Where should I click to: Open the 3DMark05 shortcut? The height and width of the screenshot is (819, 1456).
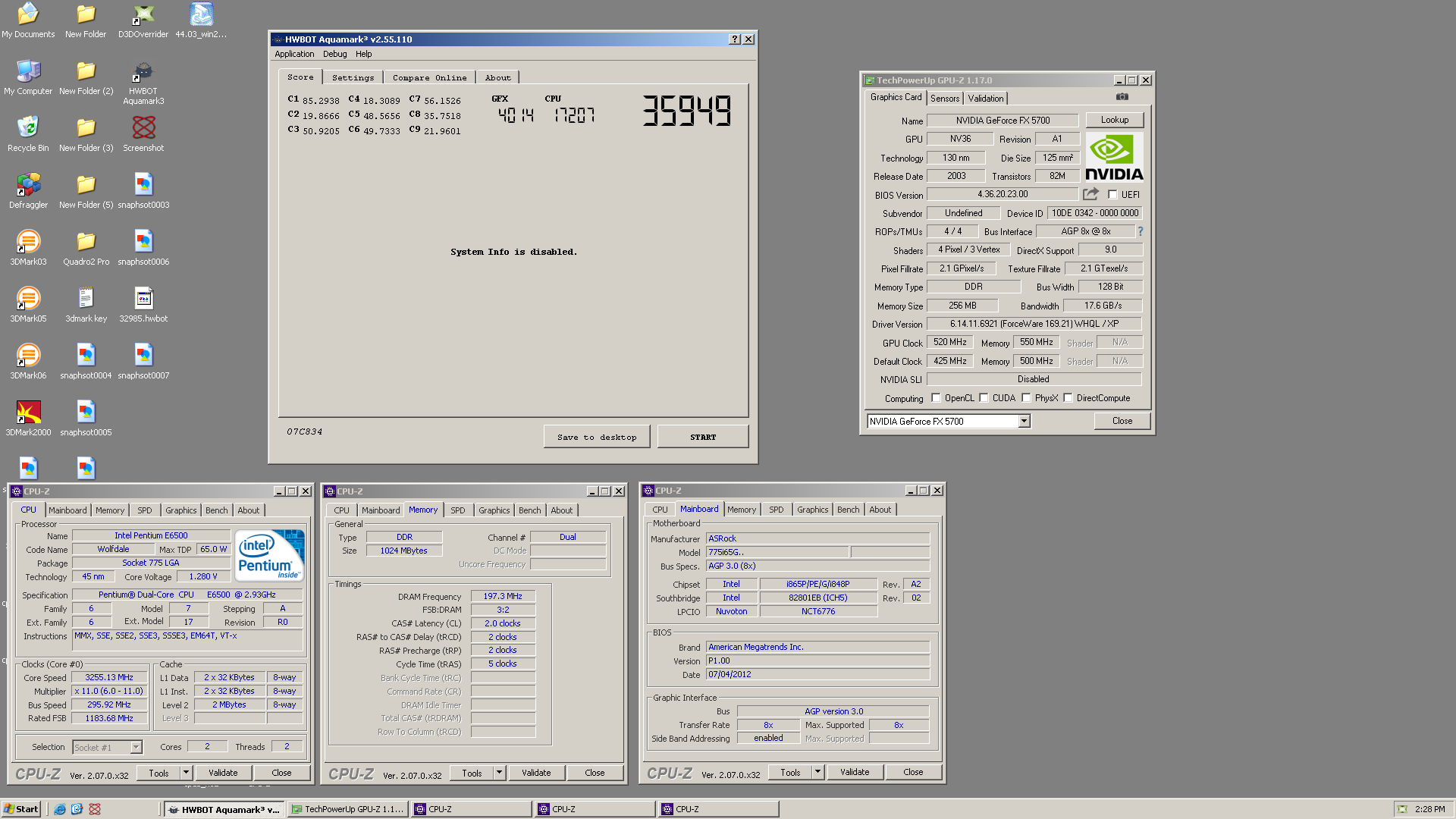(28, 305)
